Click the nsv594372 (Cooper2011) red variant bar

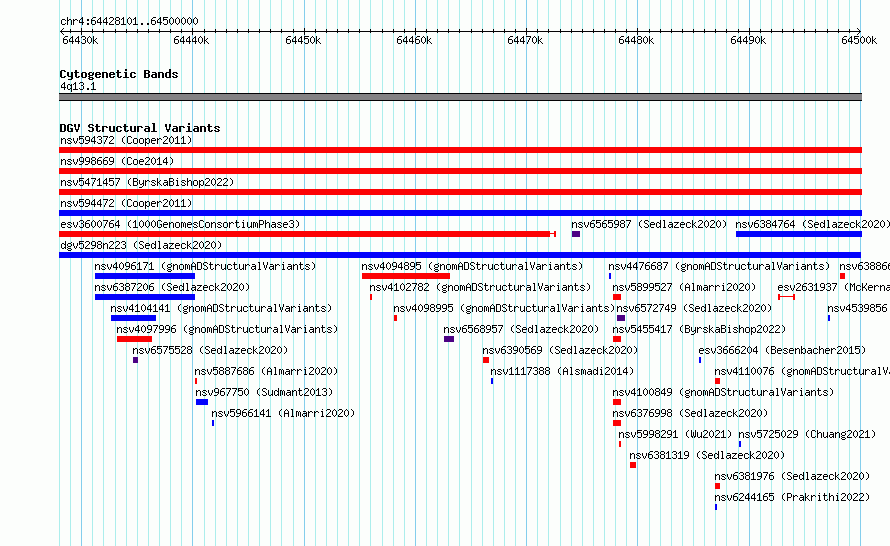pos(460,150)
